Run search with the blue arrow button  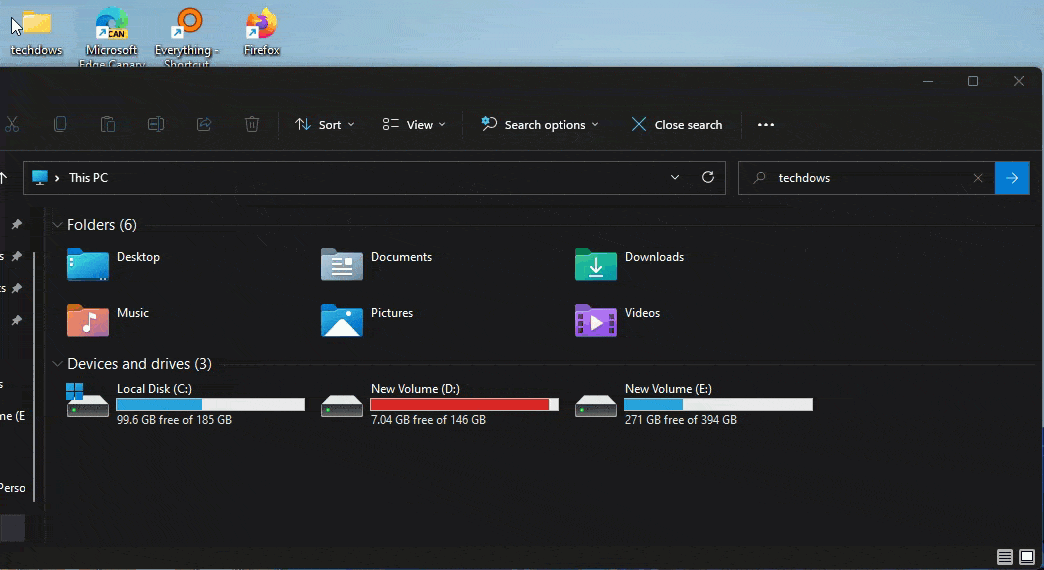click(x=1012, y=178)
